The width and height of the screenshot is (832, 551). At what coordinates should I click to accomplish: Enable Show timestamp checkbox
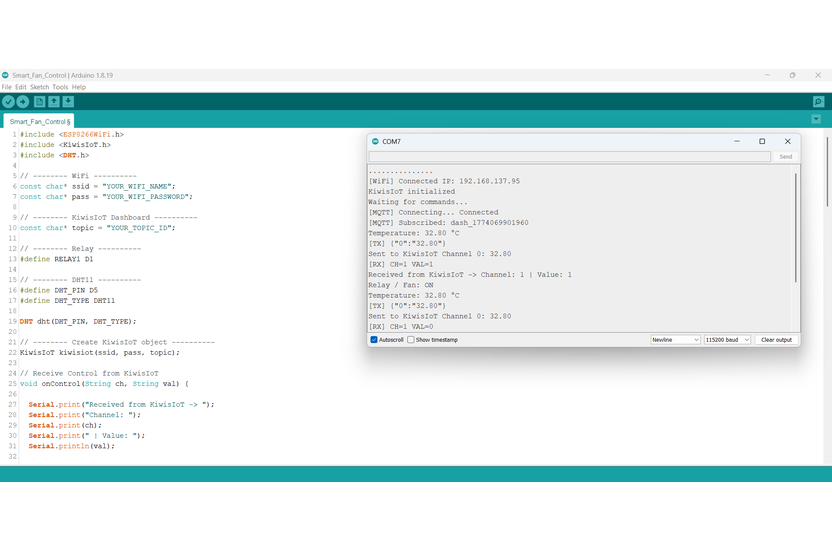pyautogui.click(x=411, y=340)
